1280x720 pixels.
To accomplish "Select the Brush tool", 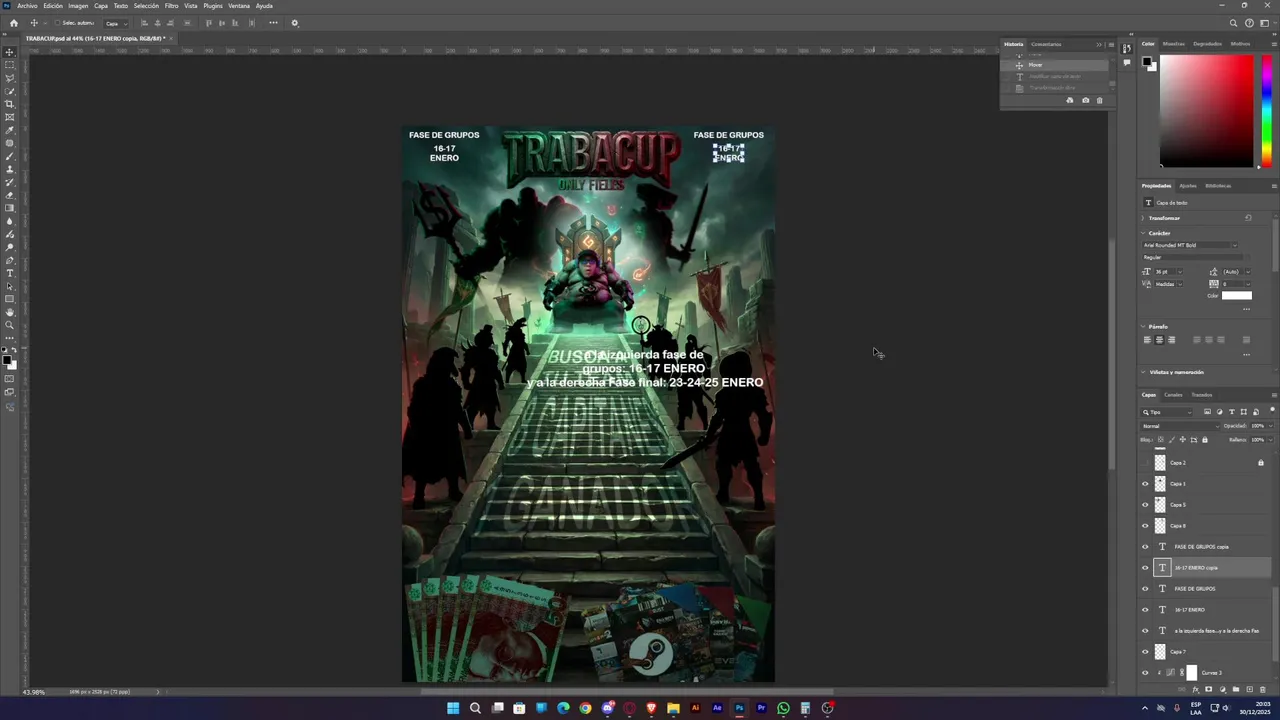I will pyautogui.click(x=10, y=156).
